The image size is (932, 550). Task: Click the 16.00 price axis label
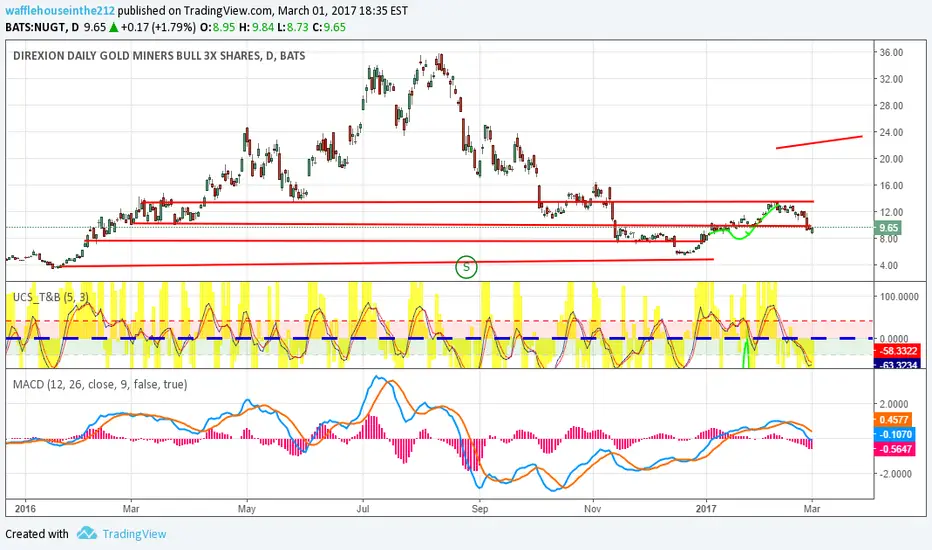892,186
